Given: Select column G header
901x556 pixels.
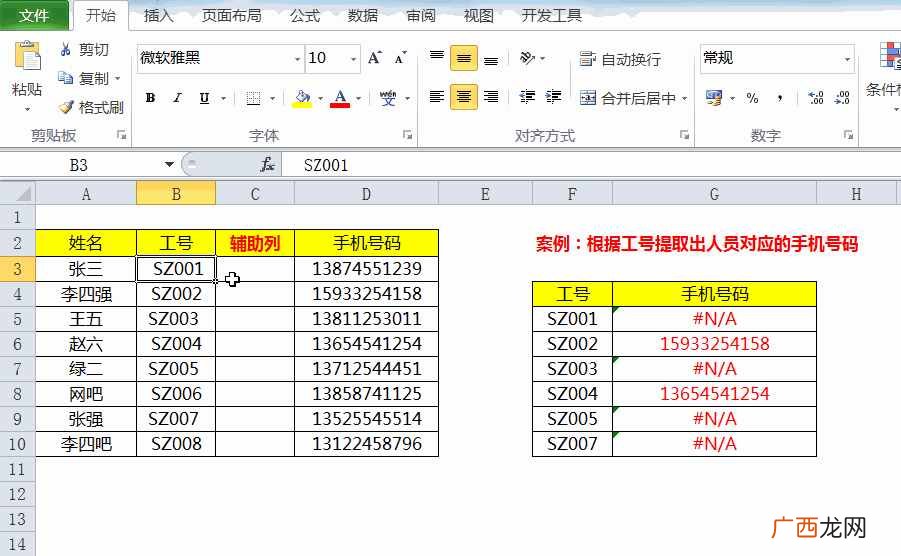Looking at the screenshot, I should click(x=714, y=194).
